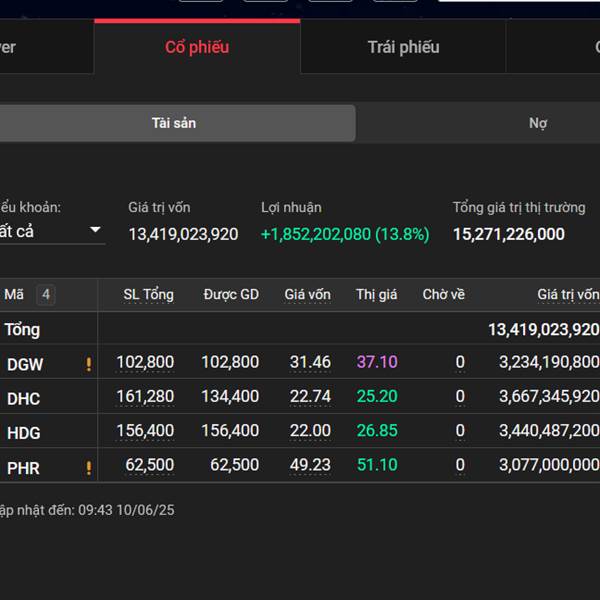600x600 pixels.
Task: Click the update timestamp 09:43 10/06/25
Action: tap(126, 510)
